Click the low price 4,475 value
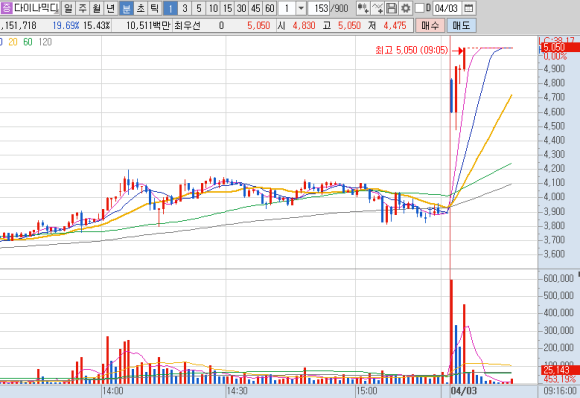The width and height of the screenshot is (580, 398). pyautogui.click(x=395, y=26)
